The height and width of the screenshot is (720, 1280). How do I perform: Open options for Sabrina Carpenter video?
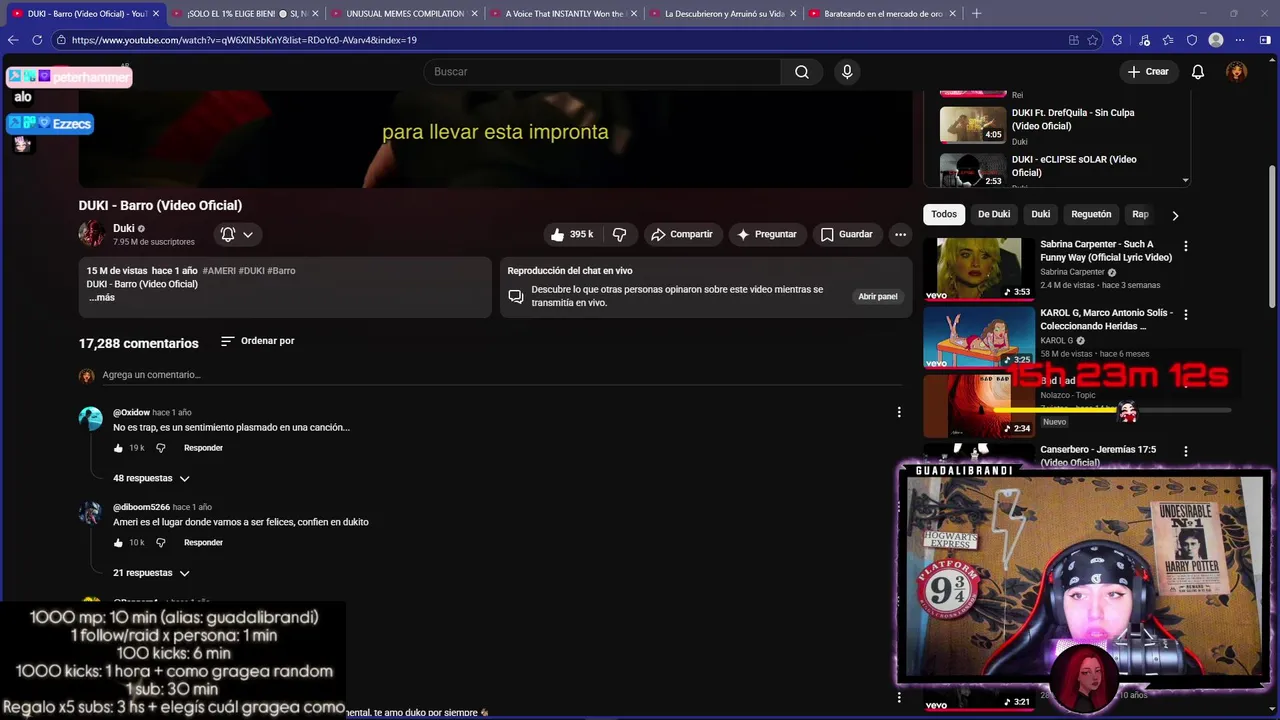[1186, 246]
